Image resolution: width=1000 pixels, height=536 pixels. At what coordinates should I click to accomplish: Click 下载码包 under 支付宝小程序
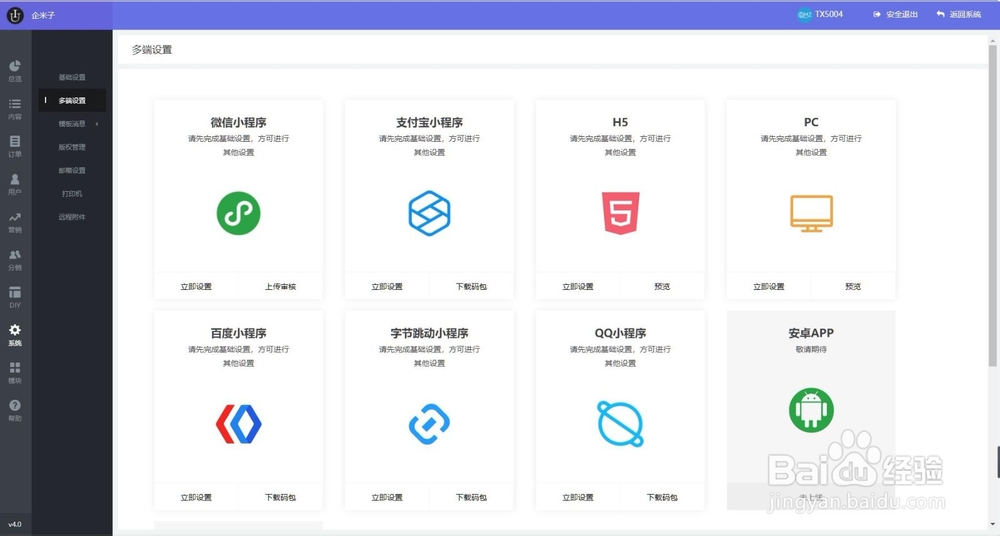pos(471,287)
